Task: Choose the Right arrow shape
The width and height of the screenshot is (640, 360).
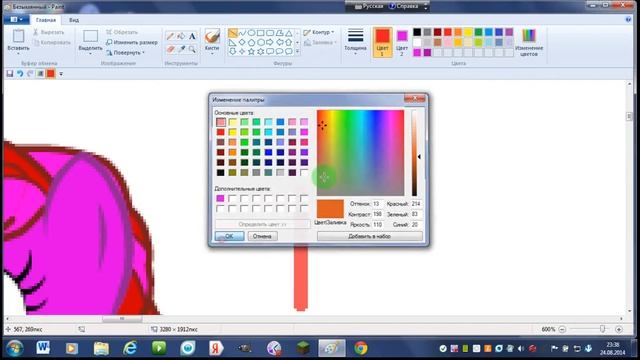Action: [x=270, y=42]
